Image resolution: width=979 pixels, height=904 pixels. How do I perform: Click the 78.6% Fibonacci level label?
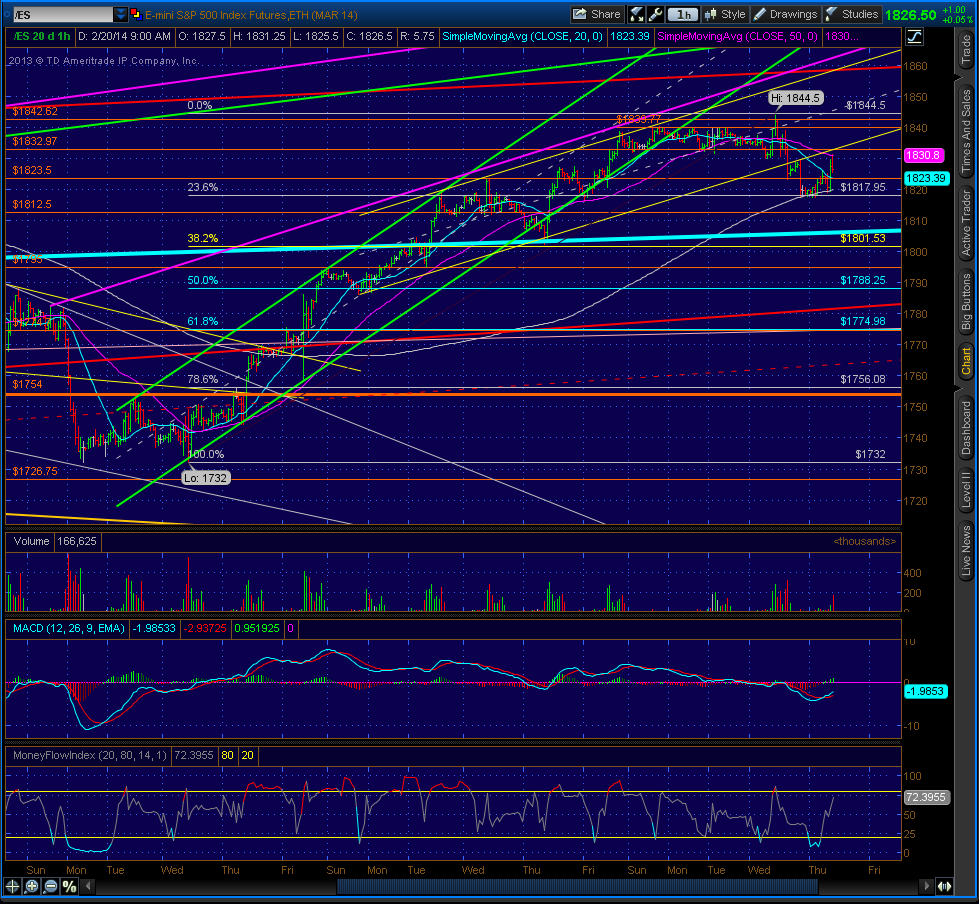tap(203, 380)
